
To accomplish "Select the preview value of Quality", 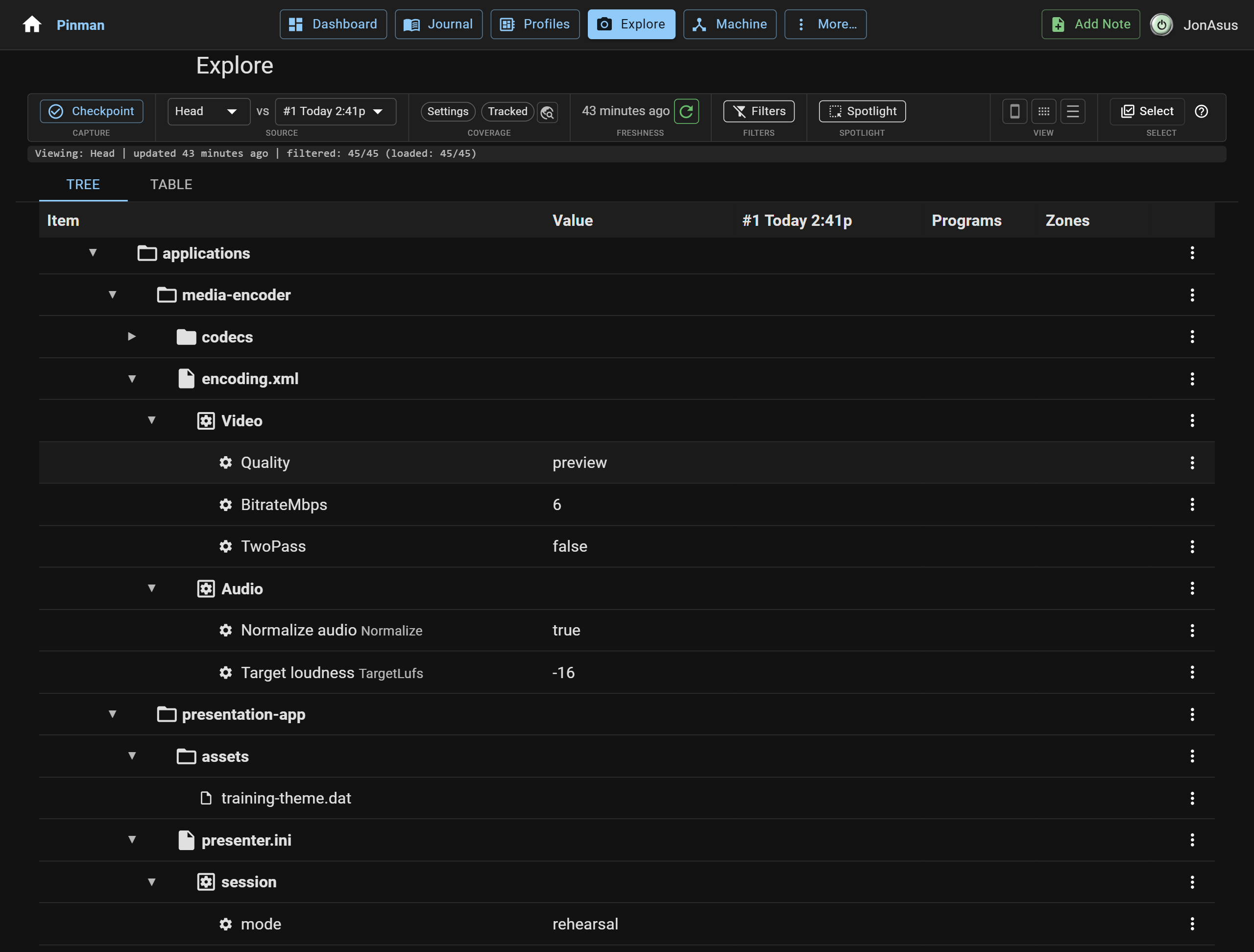I will pyautogui.click(x=579, y=463).
